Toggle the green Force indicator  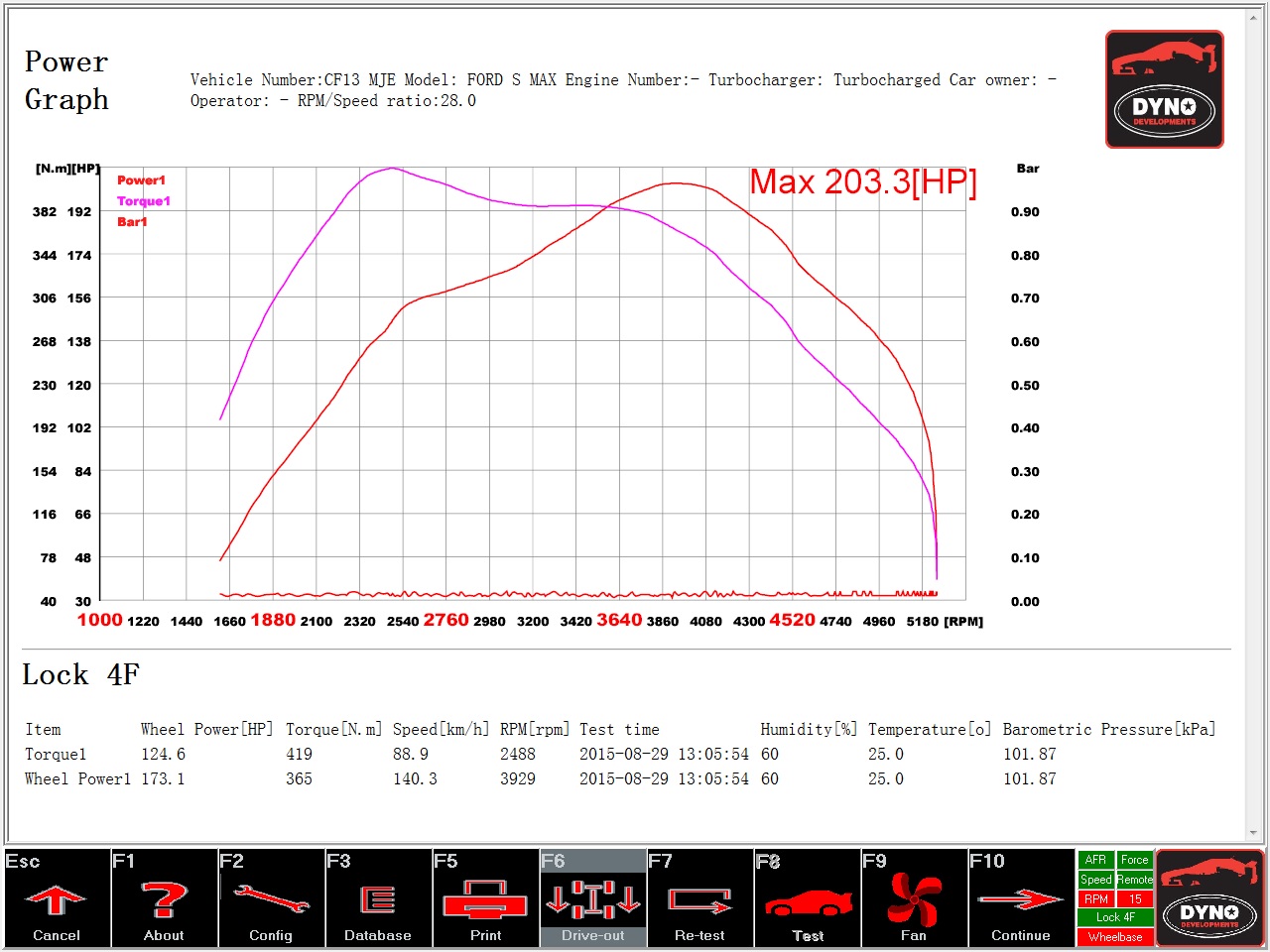coord(1135,860)
